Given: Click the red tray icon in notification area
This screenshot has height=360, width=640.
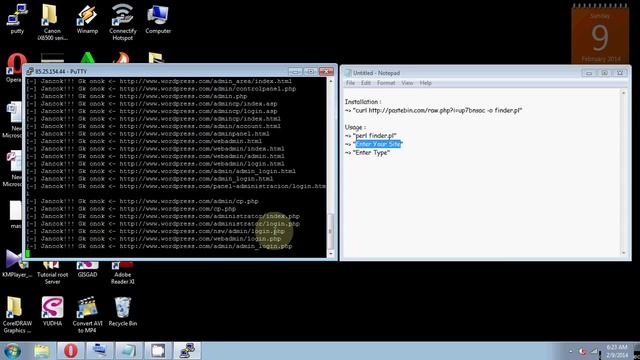Looking at the screenshot, I should (582, 351).
